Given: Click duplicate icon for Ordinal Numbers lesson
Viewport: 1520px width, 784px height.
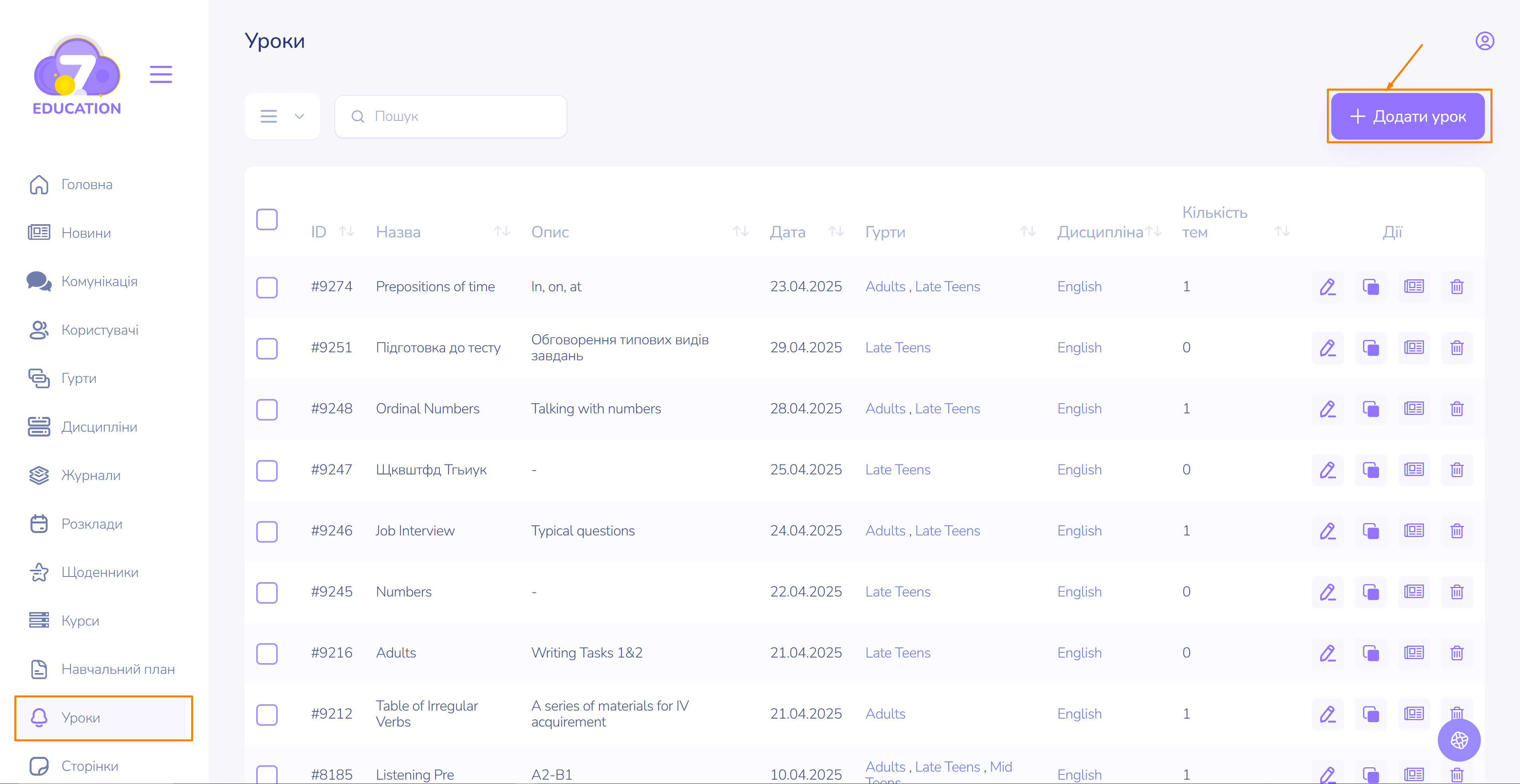Looking at the screenshot, I should pyautogui.click(x=1370, y=409).
